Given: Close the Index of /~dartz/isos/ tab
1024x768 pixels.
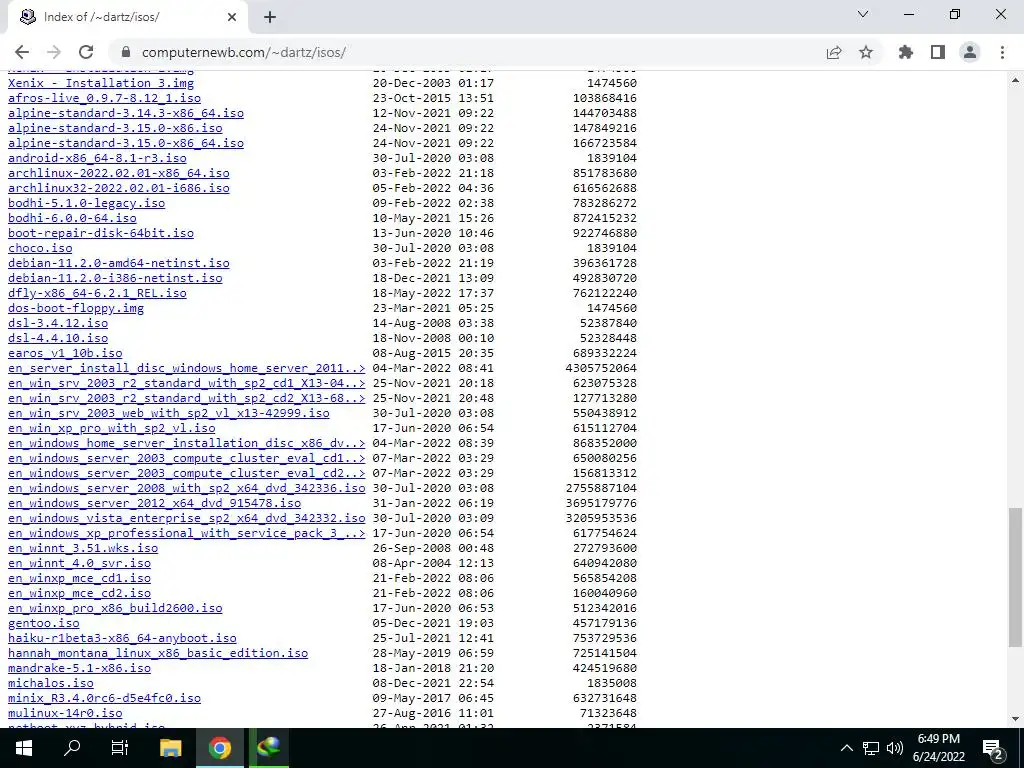Looking at the screenshot, I should [x=232, y=17].
